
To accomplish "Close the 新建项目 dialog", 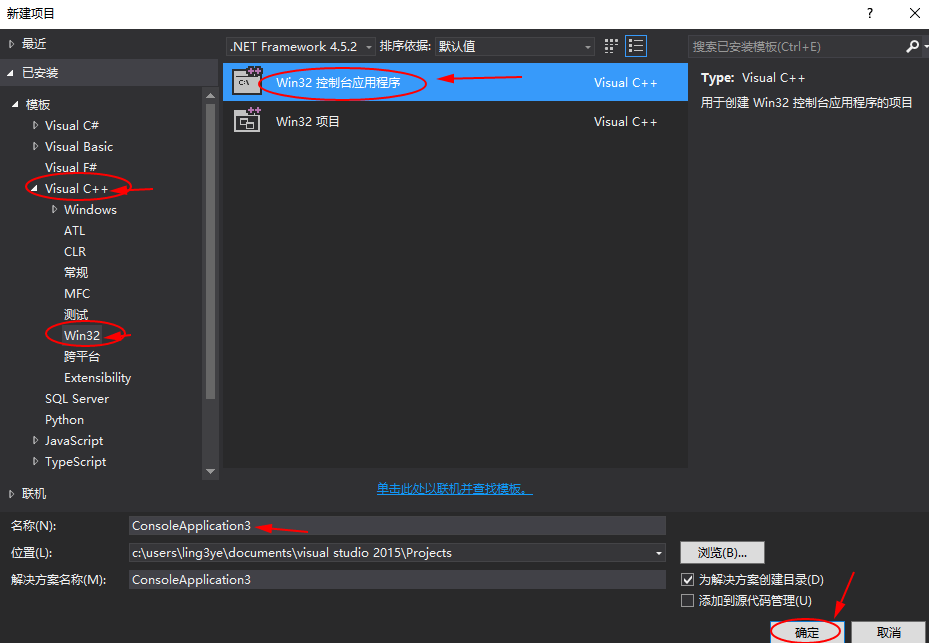I will pyautogui.click(x=914, y=13).
